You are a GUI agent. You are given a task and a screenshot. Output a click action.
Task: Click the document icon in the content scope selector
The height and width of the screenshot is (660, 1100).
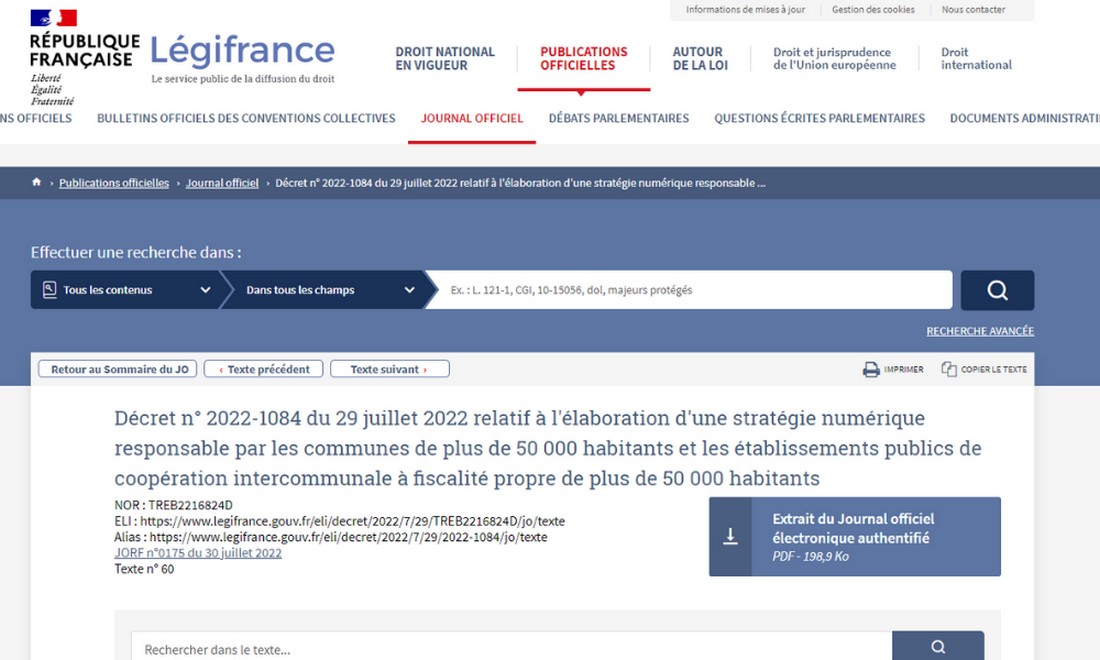point(49,289)
